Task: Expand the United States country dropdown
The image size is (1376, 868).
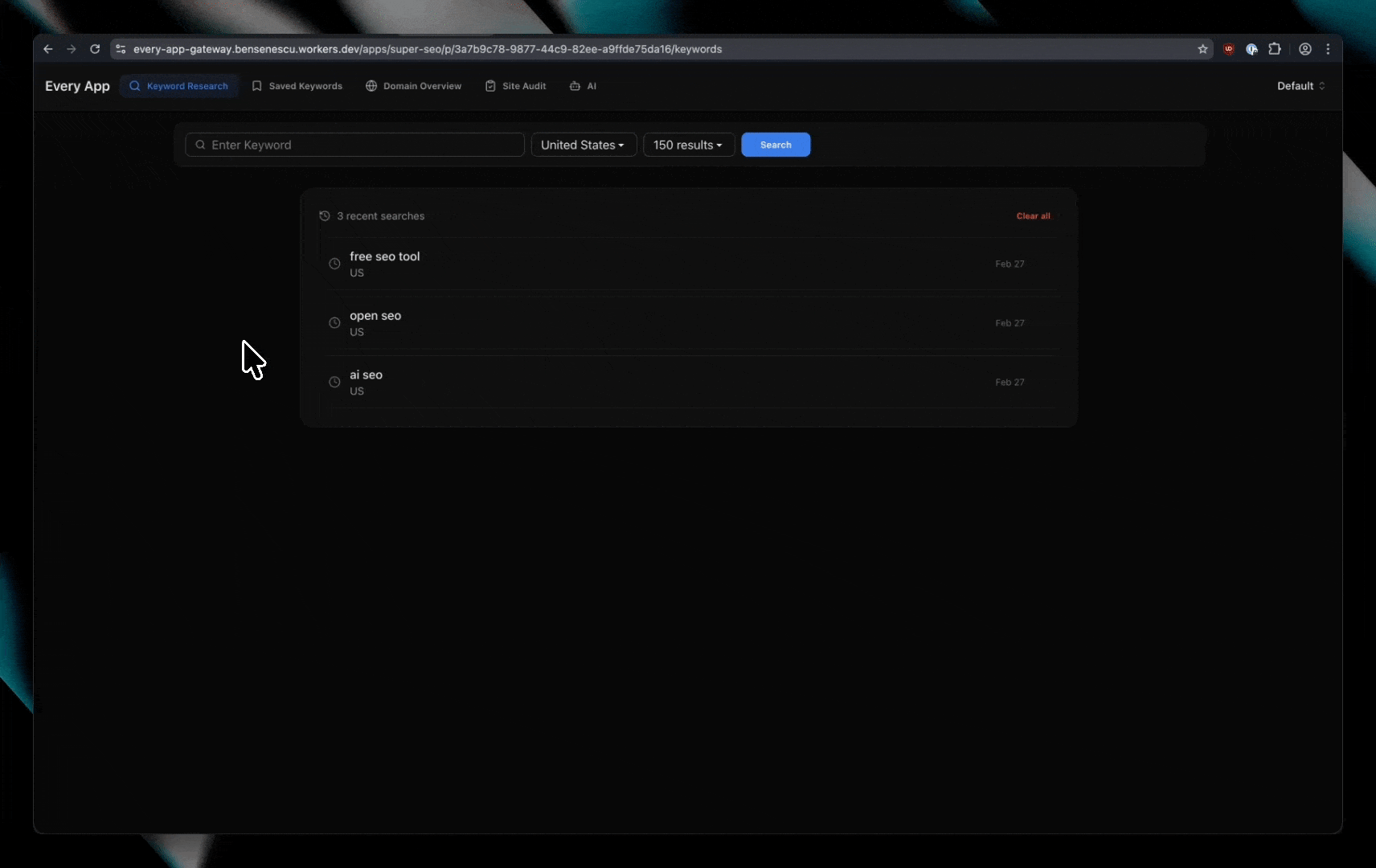Action: click(584, 145)
